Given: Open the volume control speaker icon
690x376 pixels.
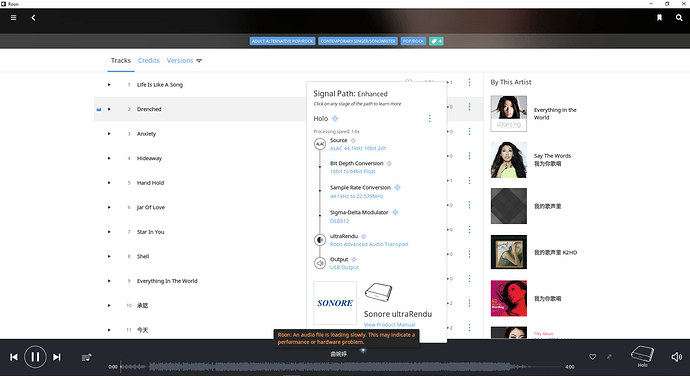Looking at the screenshot, I should pos(676,357).
